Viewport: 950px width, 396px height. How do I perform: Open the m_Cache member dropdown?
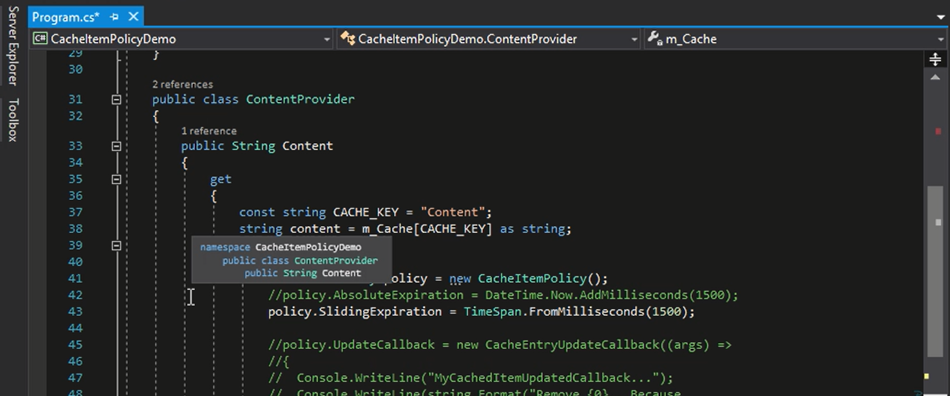797,39
